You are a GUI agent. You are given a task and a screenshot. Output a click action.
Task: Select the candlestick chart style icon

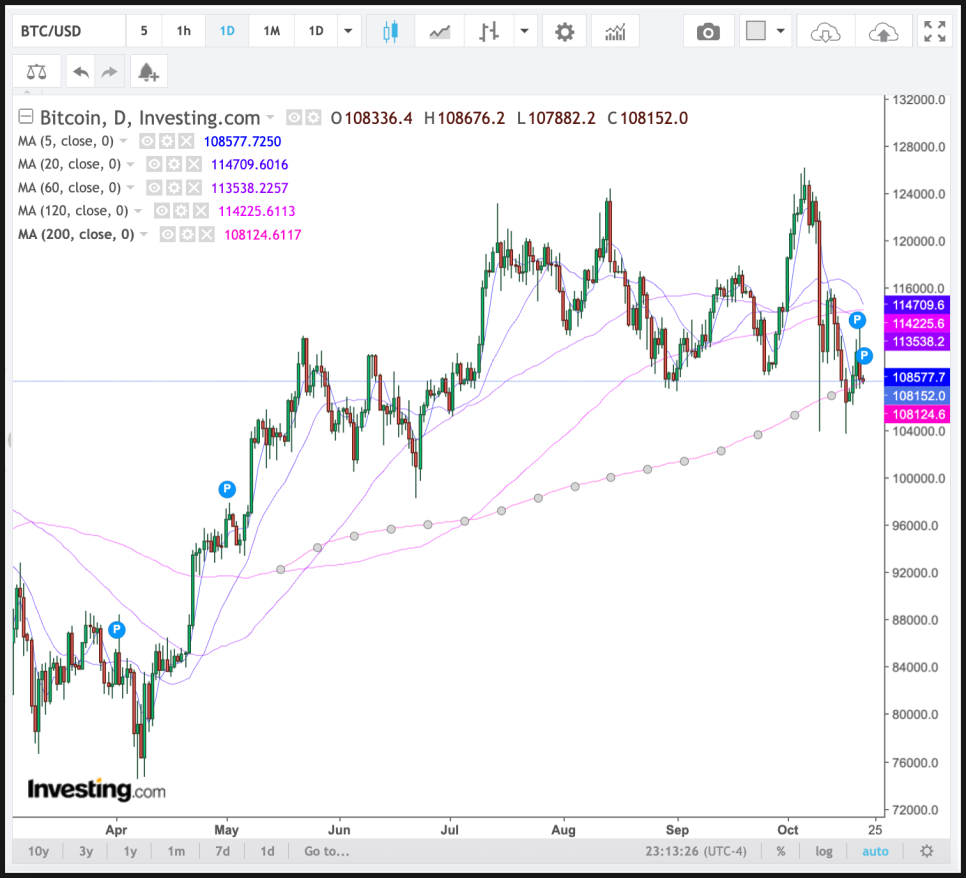(x=390, y=31)
